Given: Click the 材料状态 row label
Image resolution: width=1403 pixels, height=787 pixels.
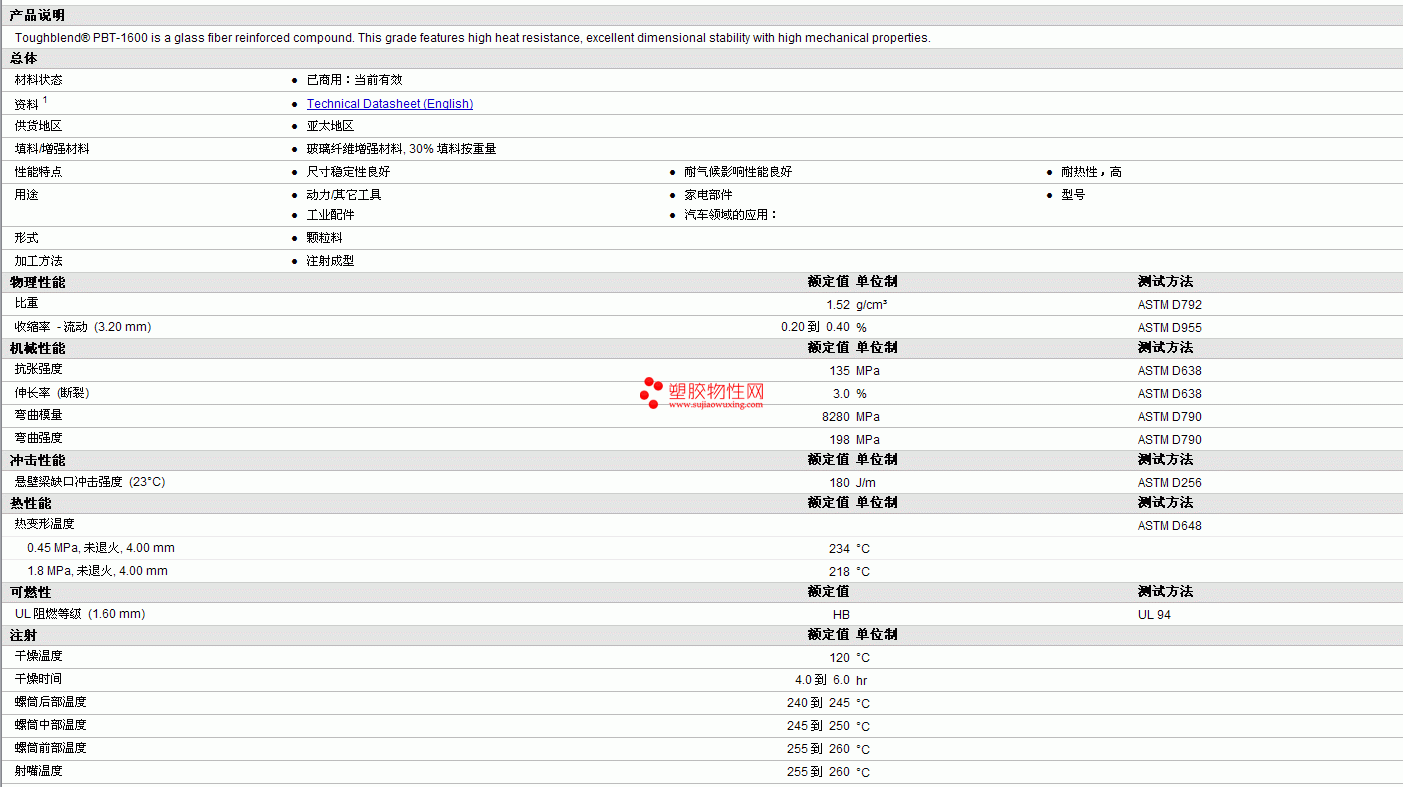Looking at the screenshot, I should 38,80.
